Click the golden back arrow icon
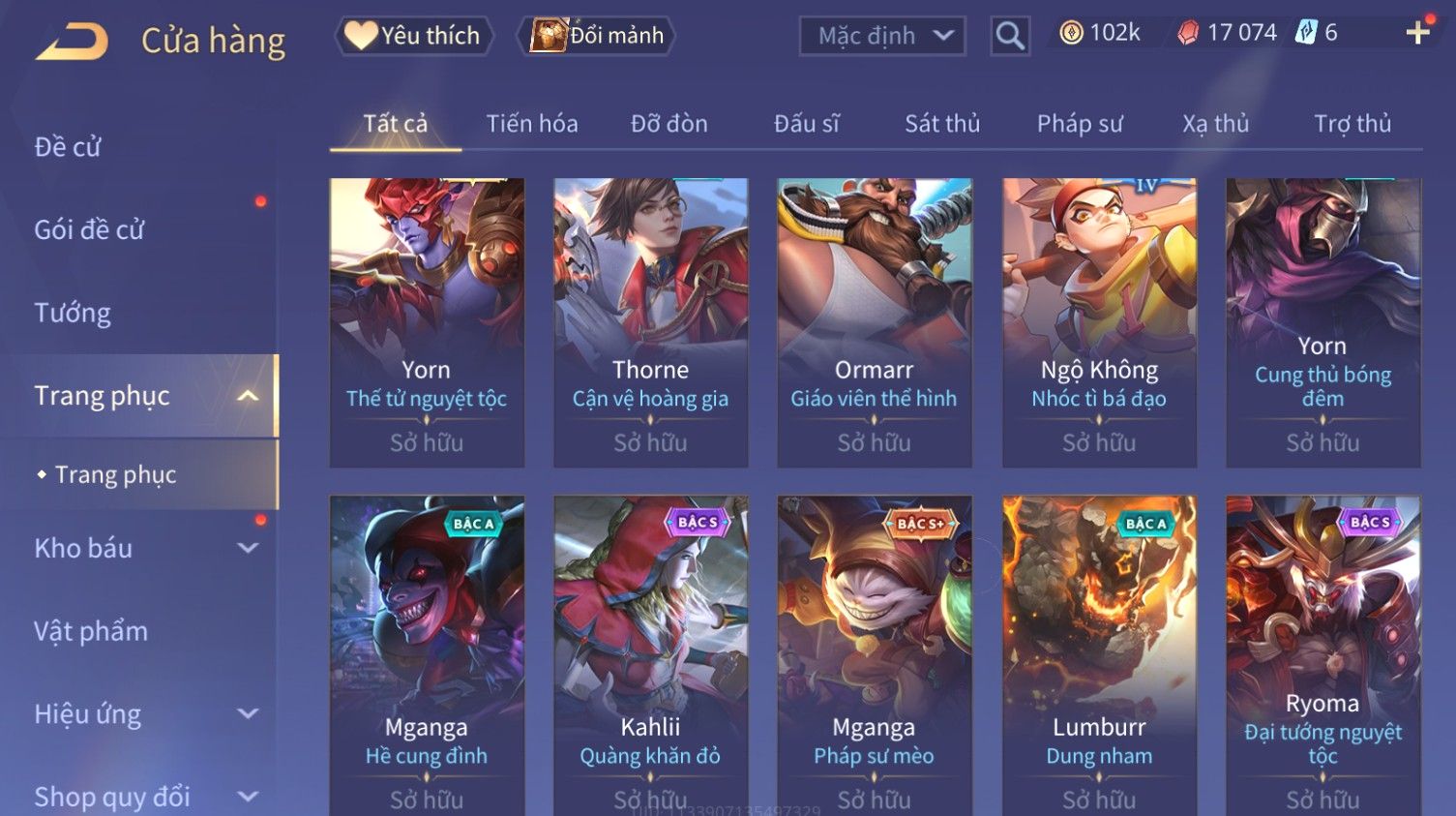 tap(73, 42)
